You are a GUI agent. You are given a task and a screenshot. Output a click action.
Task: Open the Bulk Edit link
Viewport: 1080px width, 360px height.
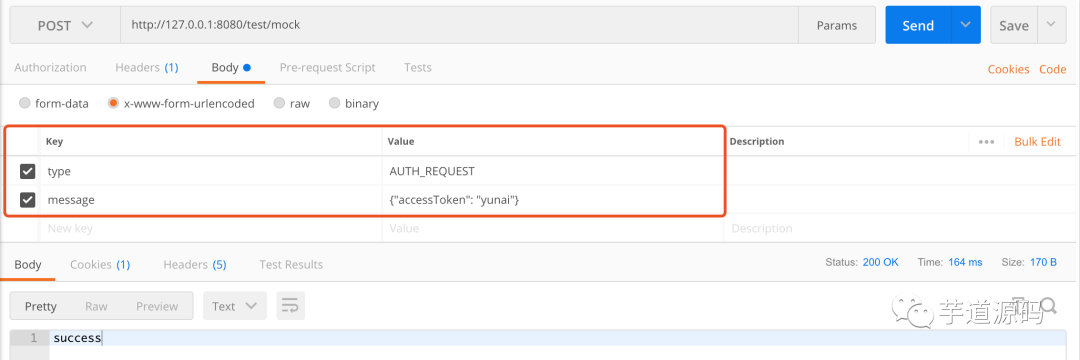click(x=1037, y=142)
